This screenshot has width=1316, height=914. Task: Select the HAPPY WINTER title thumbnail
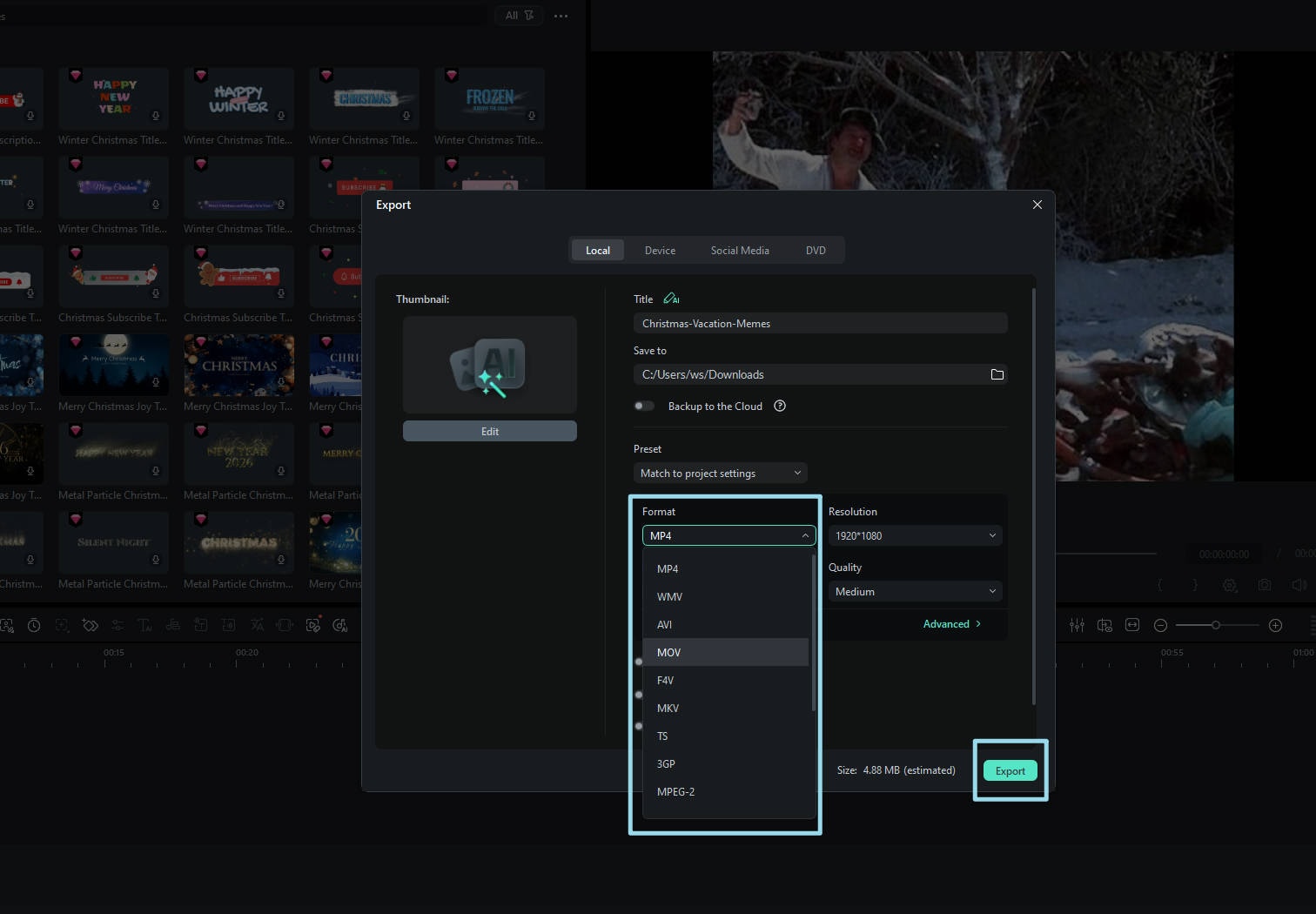coord(238,98)
